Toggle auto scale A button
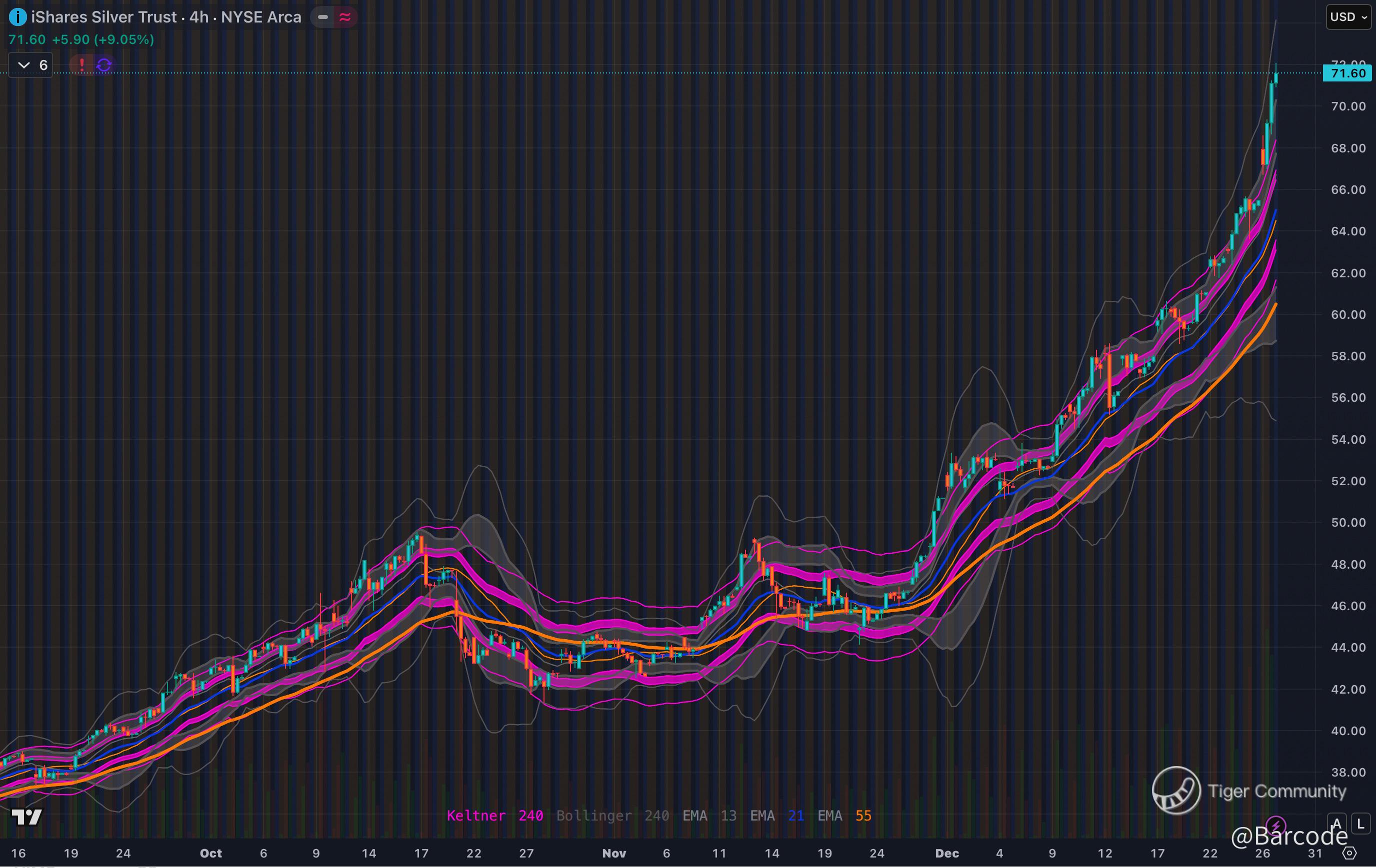Screen dimensions: 1376x868 1336,824
